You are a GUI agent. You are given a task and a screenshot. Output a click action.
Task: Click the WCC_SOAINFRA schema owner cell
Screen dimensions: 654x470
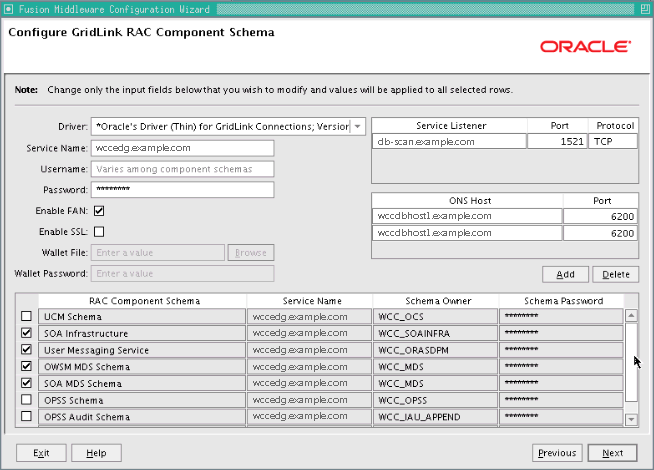(435, 333)
